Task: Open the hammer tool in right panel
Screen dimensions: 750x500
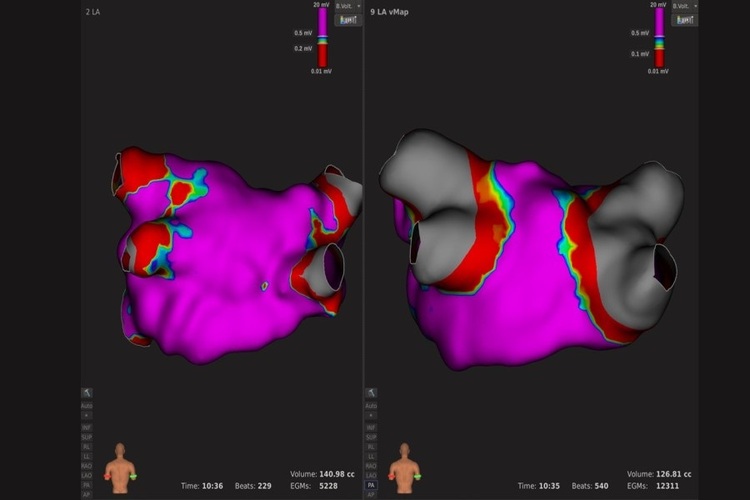Action: 371,394
